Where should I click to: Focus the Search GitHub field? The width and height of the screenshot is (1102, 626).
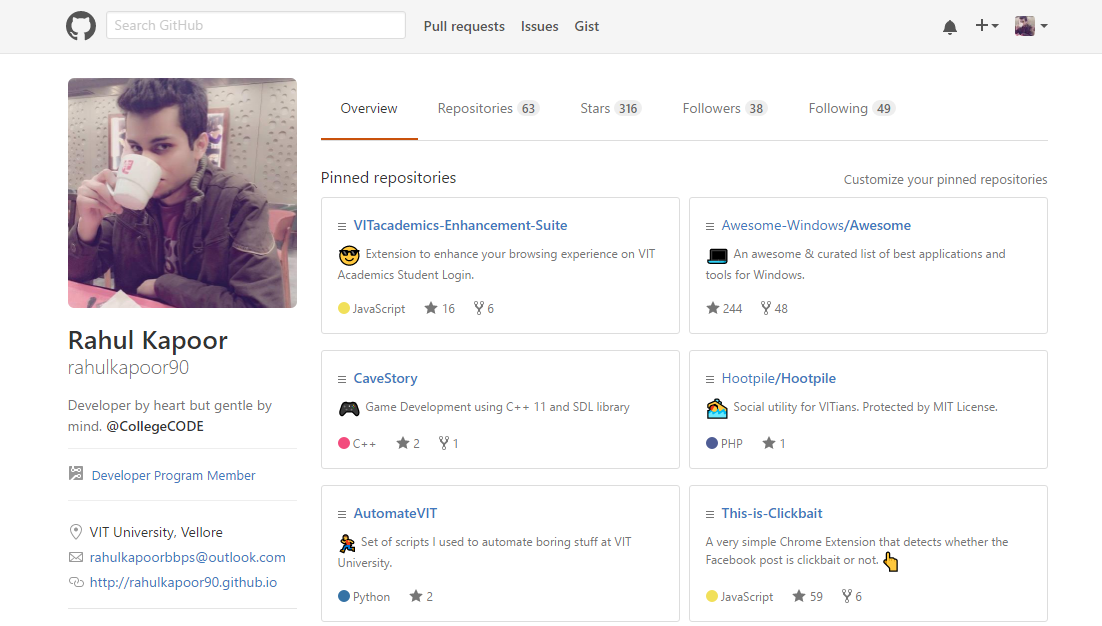point(256,25)
